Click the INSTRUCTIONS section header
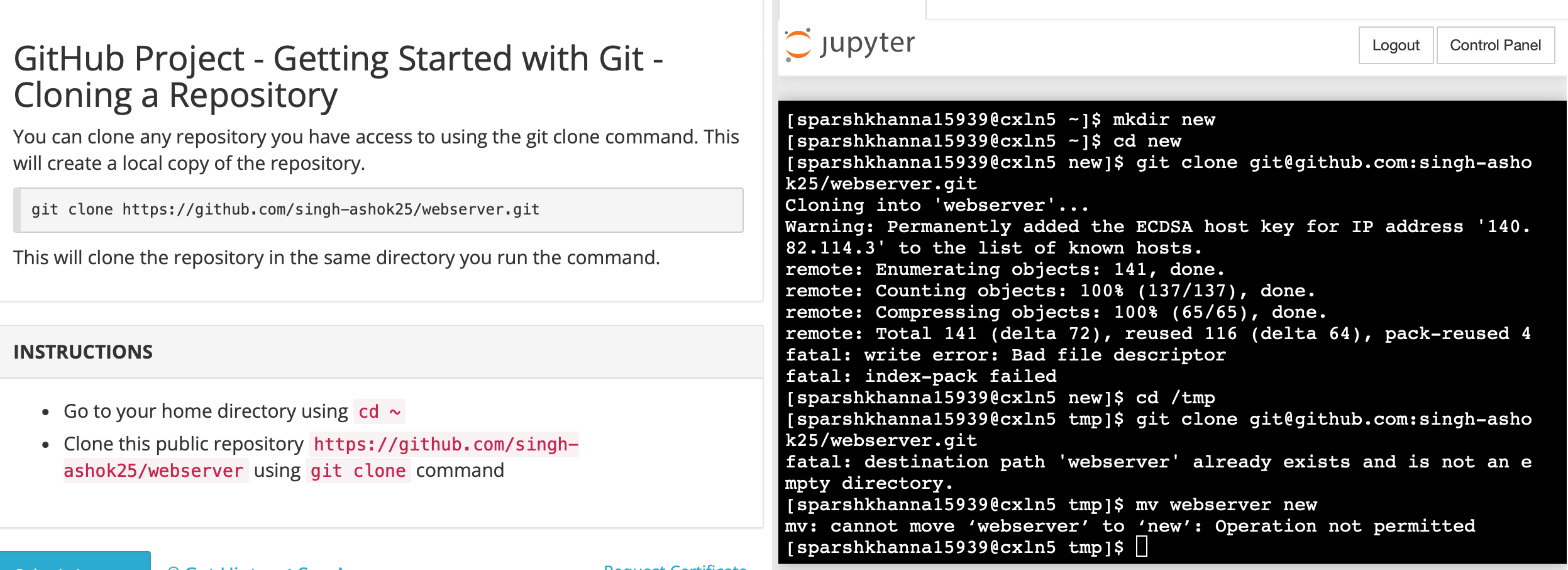1568x570 pixels. tap(83, 352)
